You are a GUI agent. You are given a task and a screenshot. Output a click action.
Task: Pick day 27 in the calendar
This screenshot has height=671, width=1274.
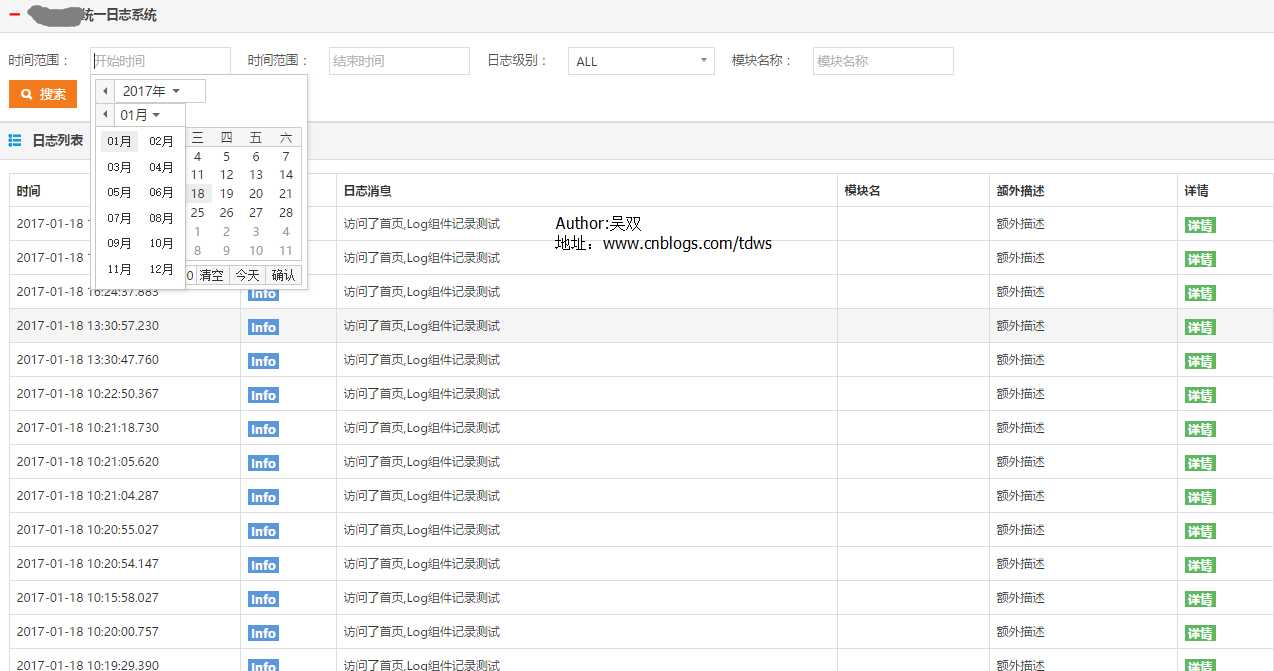point(256,213)
